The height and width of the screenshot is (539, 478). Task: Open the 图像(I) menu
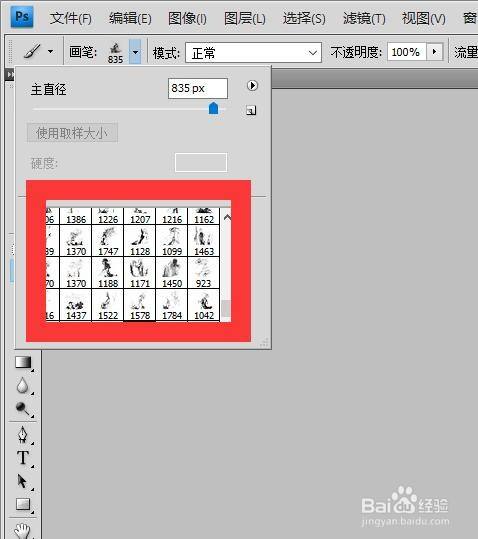tap(187, 18)
